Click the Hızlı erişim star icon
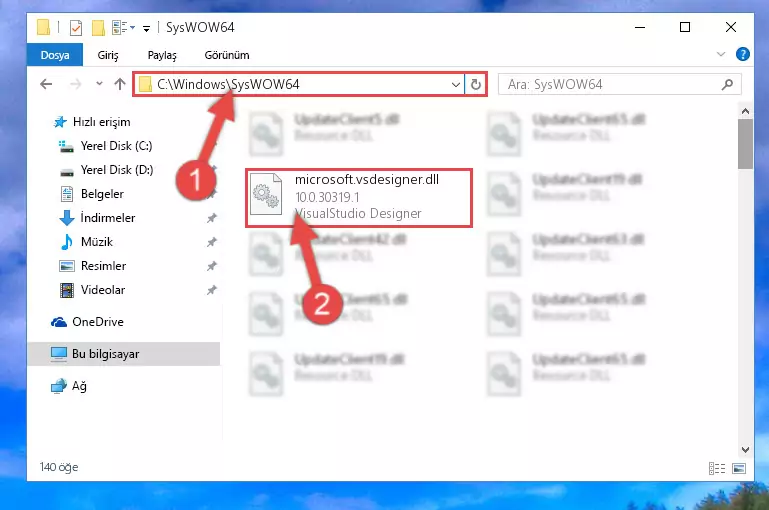Viewport: 769px width, 510px height. pos(60,122)
